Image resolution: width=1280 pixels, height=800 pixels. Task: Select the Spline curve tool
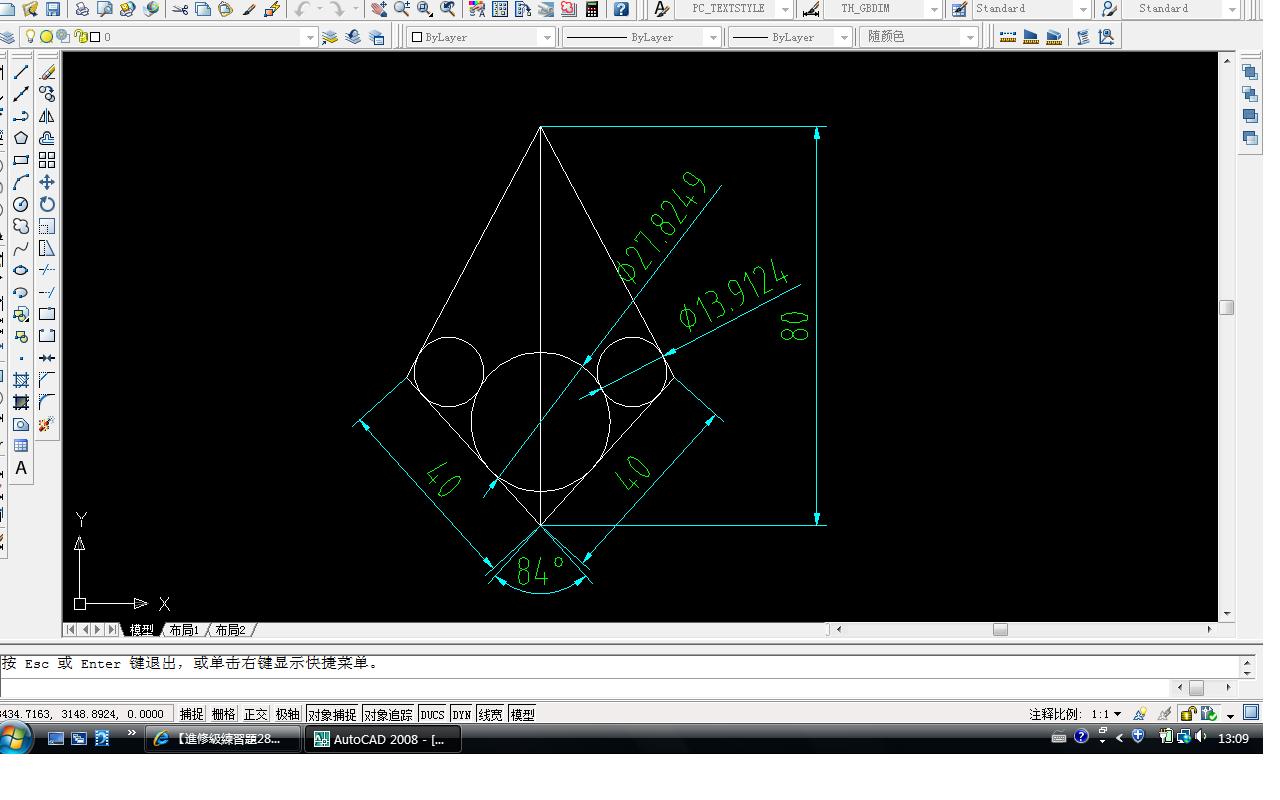tap(21, 248)
